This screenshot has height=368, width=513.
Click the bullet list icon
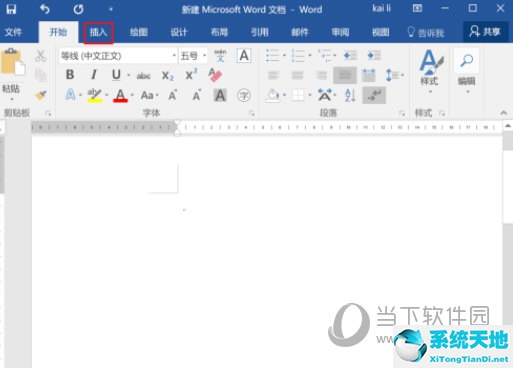tap(273, 55)
